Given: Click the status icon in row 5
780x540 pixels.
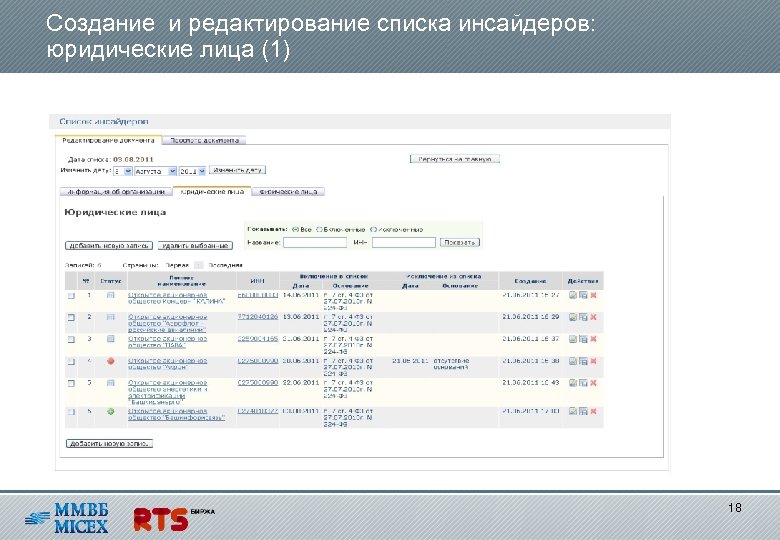Looking at the screenshot, I should (110, 383).
